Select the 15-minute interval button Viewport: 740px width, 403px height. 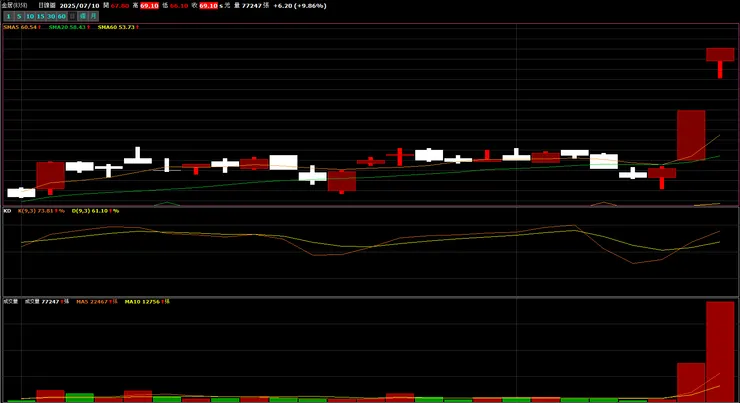[x=41, y=17]
